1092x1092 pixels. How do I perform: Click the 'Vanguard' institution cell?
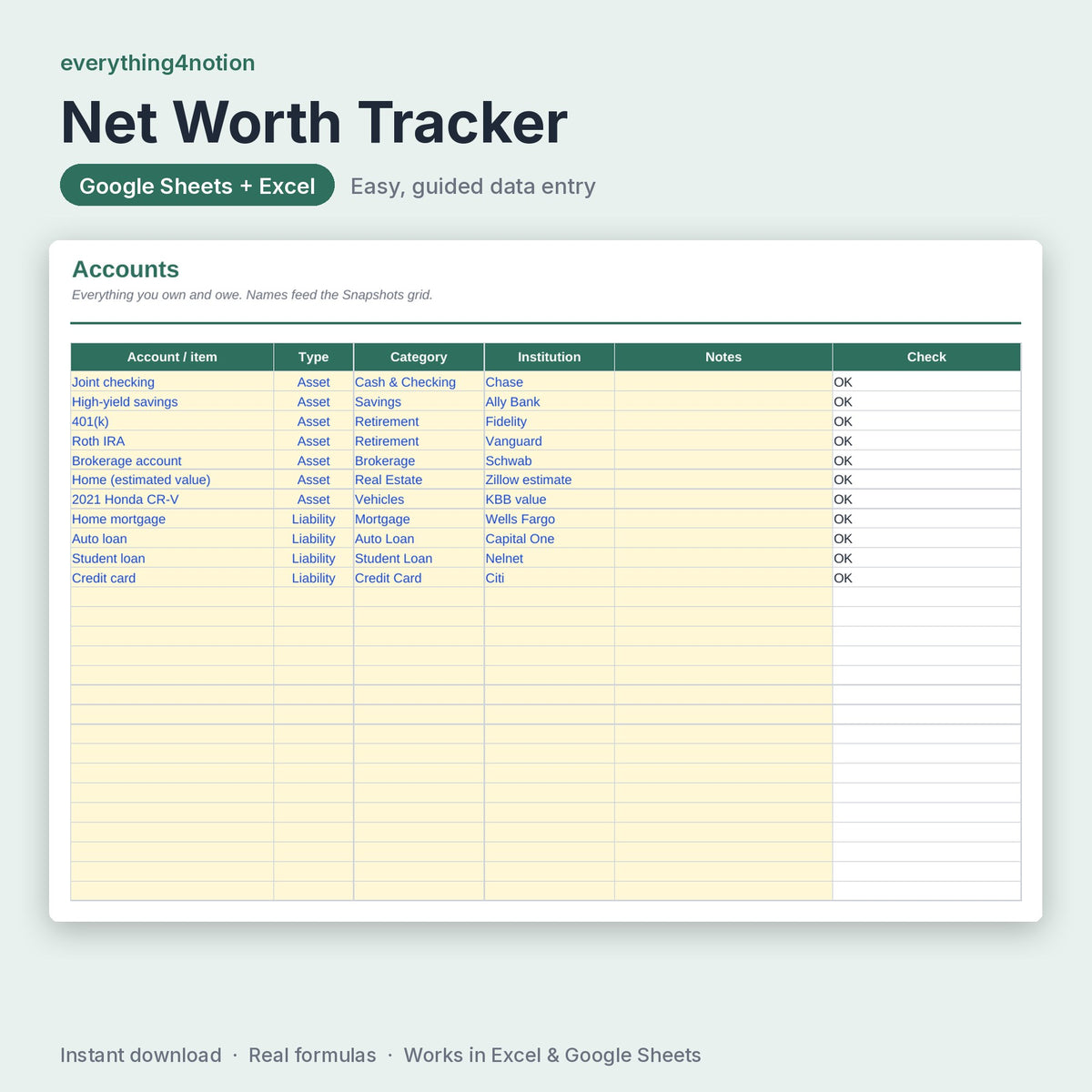(x=549, y=440)
